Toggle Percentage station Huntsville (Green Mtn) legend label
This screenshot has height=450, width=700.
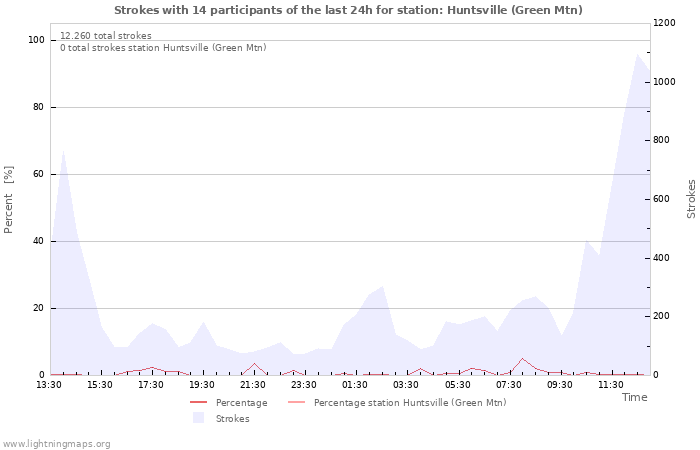[409, 403]
